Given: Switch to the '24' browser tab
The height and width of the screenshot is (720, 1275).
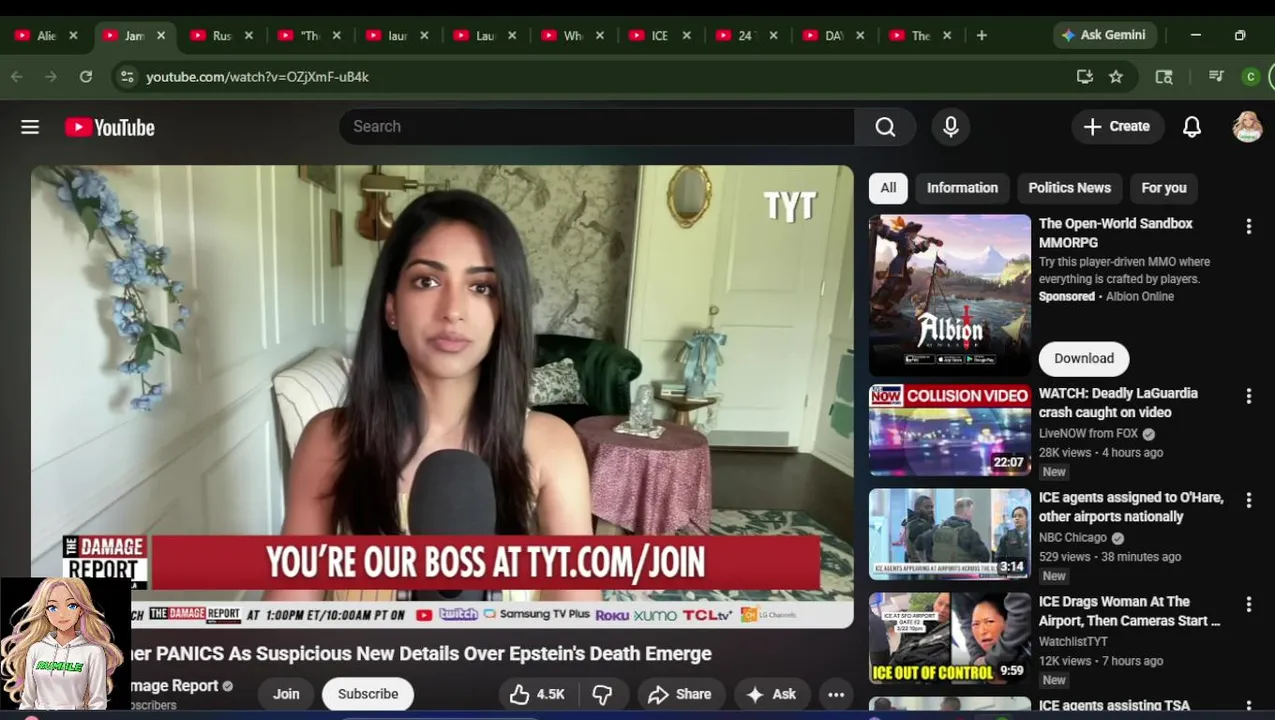Looking at the screenshot, I should [745, 35].
